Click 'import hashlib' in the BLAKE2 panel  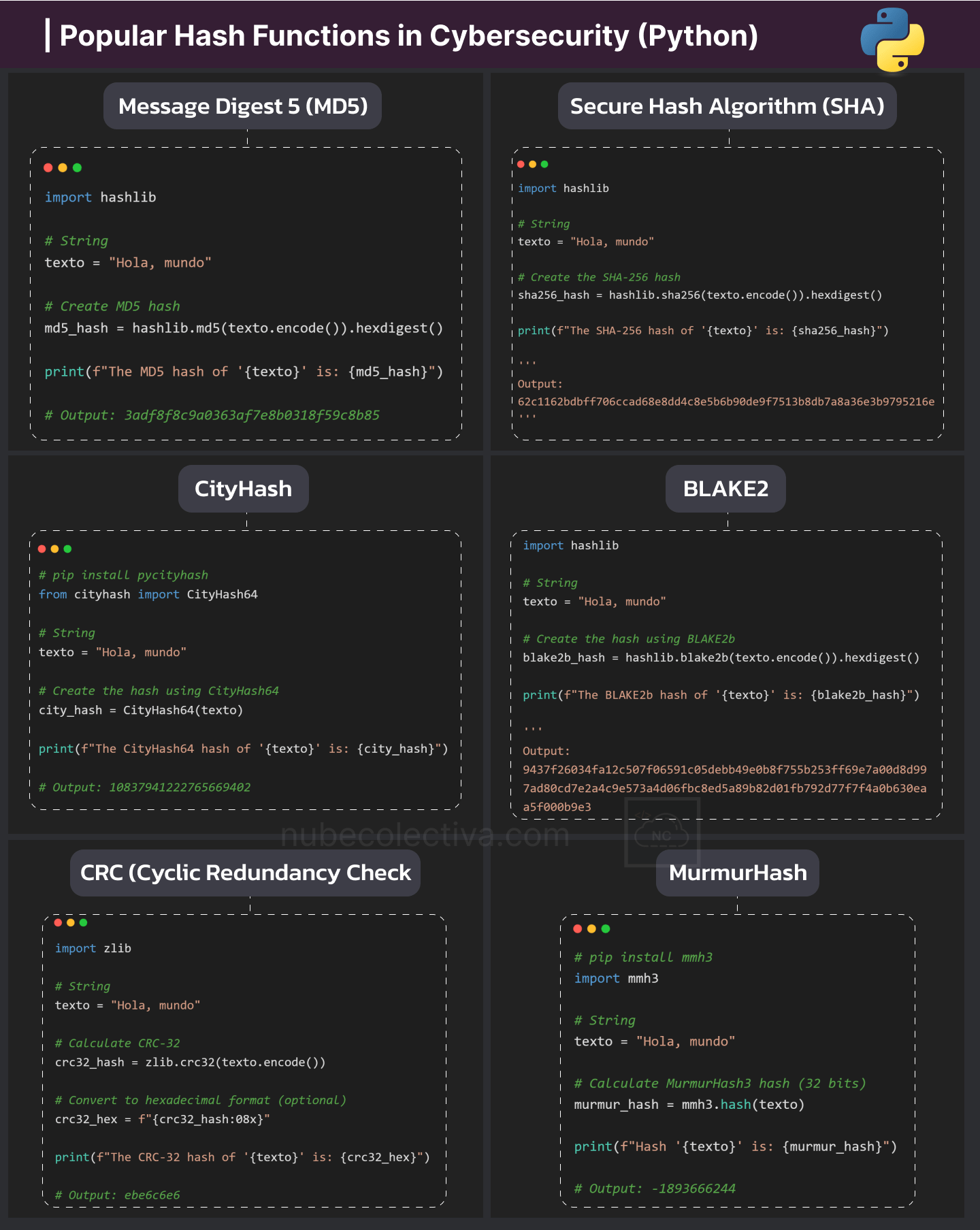[571, 546]
